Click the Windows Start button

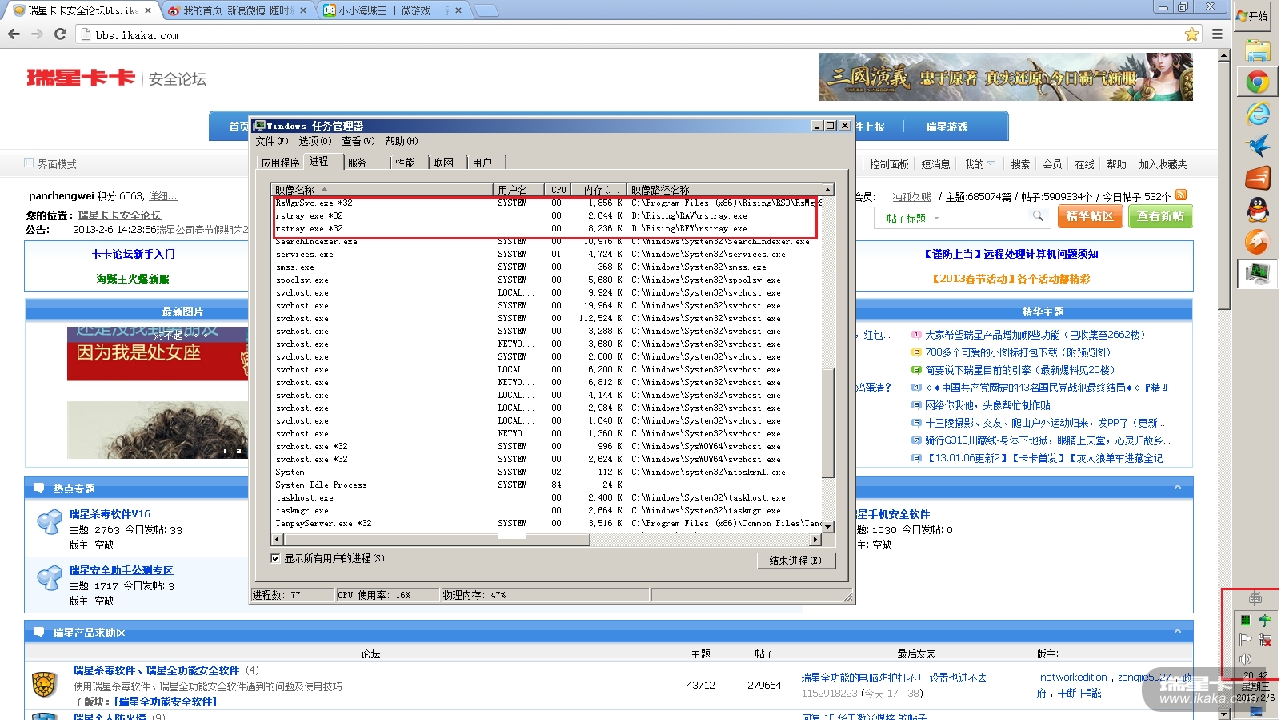[1255, 16]
